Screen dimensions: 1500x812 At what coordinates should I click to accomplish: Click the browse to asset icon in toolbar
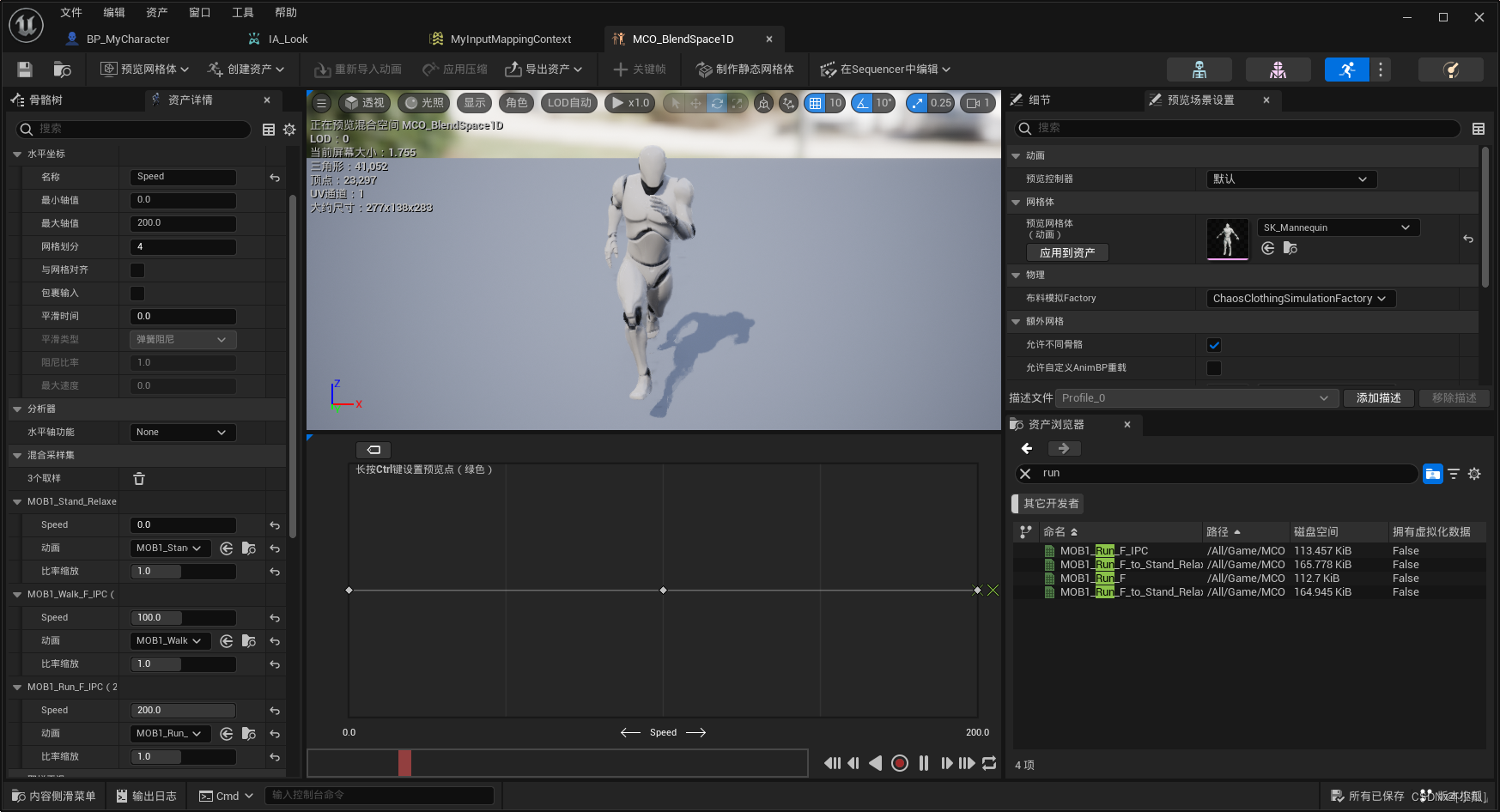pos(62,70)
